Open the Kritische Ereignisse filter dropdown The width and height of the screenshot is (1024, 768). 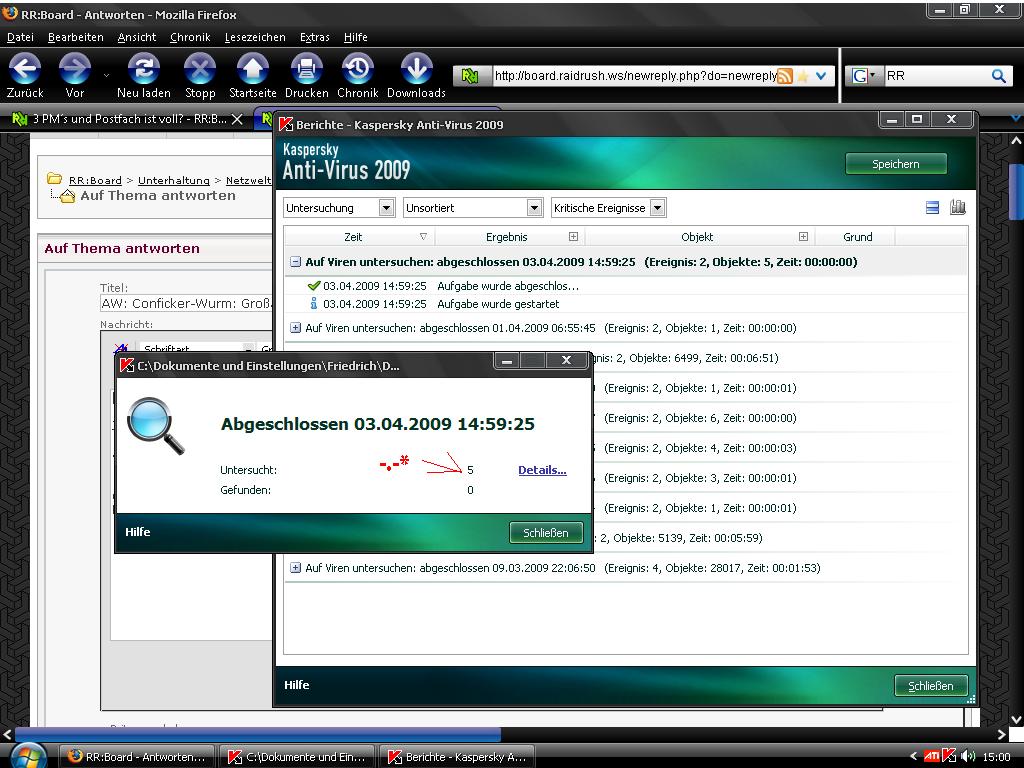point(609,208)
